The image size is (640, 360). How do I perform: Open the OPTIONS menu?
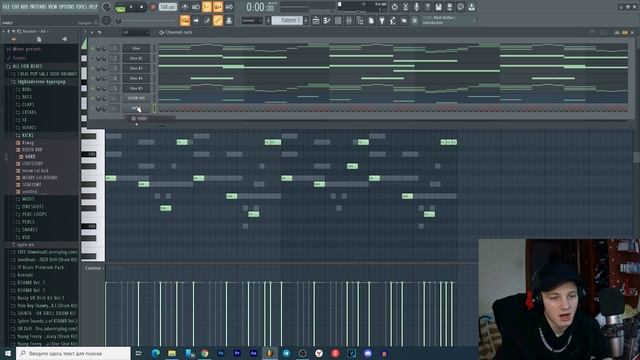pyautogui.click(x=67, y=7)
